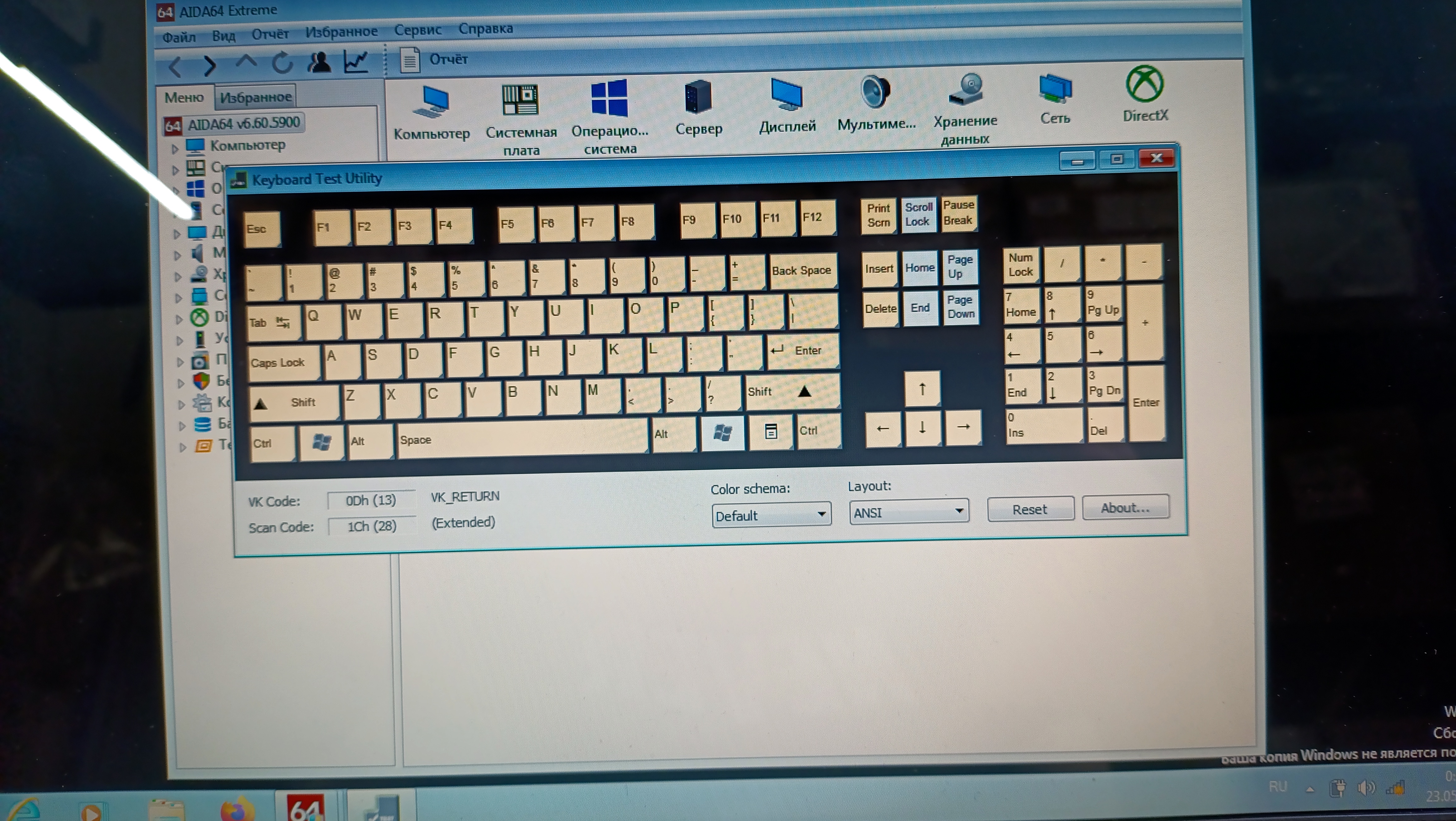This screenshot has height=821, width=1456.
Task: Open the graph chart toolbar icon
Action: point(356,62)
